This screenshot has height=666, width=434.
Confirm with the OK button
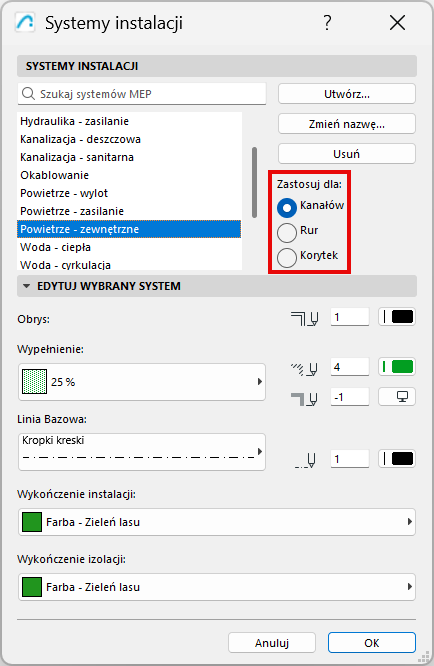tap(372, 643)
